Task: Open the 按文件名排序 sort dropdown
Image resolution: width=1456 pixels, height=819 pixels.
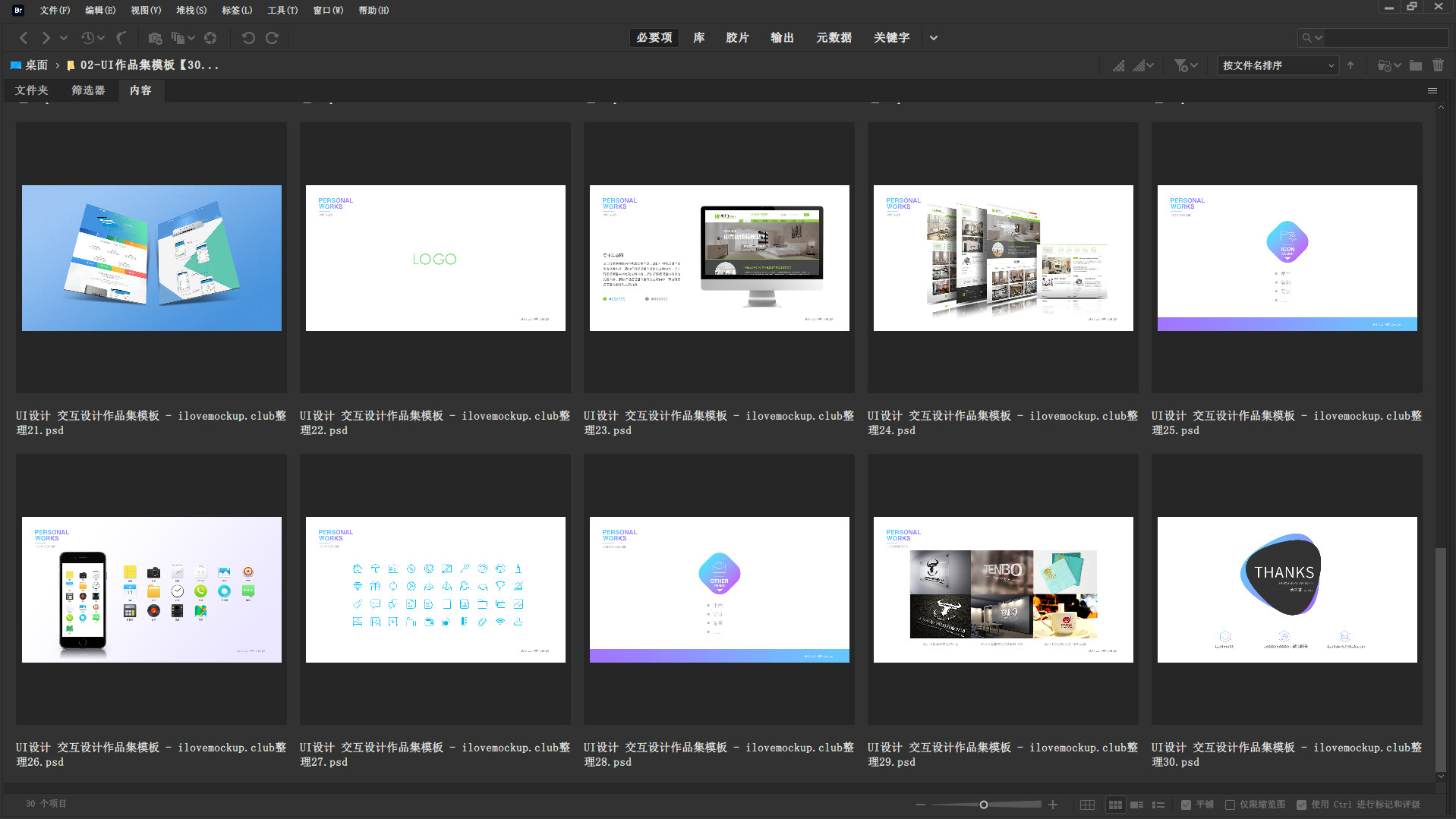Action: coord(1278,66)
